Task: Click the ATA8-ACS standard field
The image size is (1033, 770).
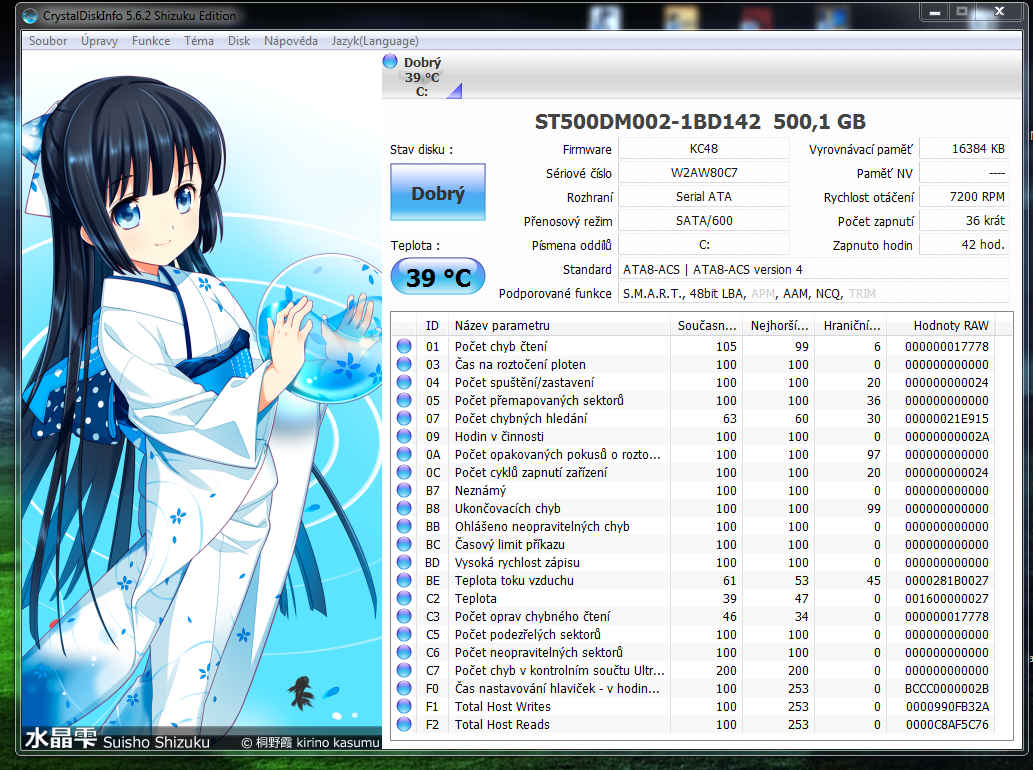Action: 814,269
